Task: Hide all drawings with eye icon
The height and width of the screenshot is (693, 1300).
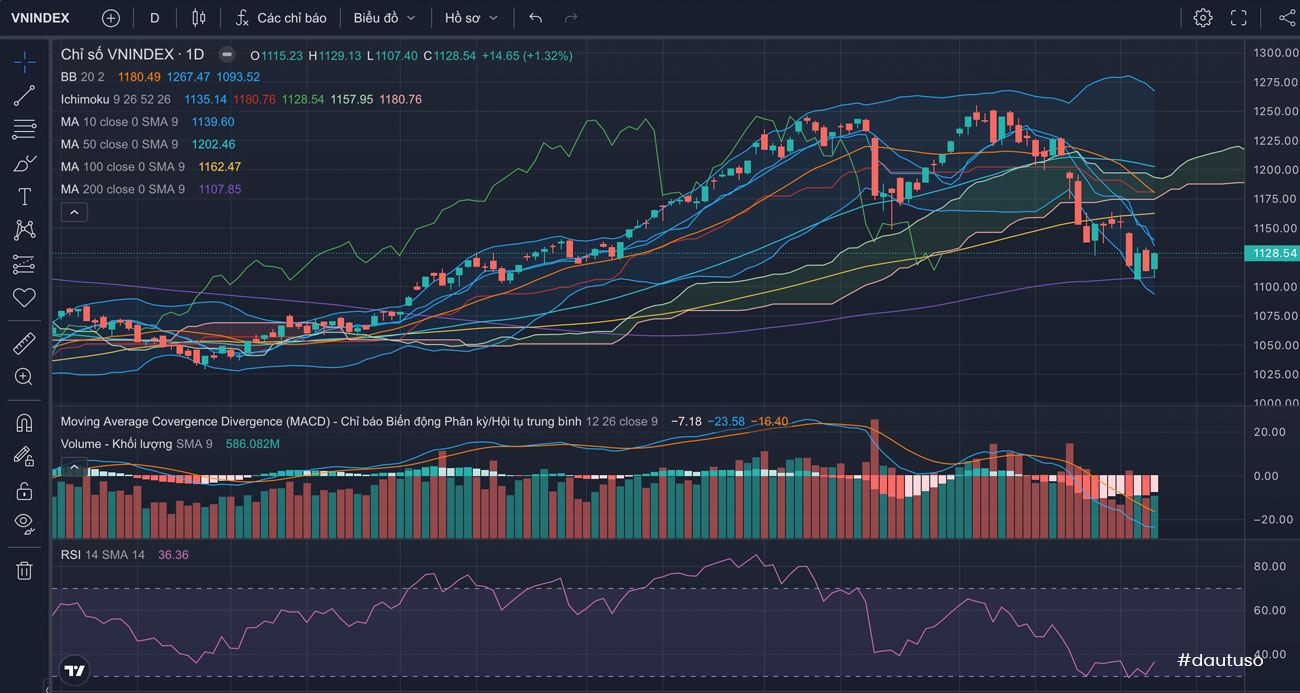Action: [x=24, y=522]
